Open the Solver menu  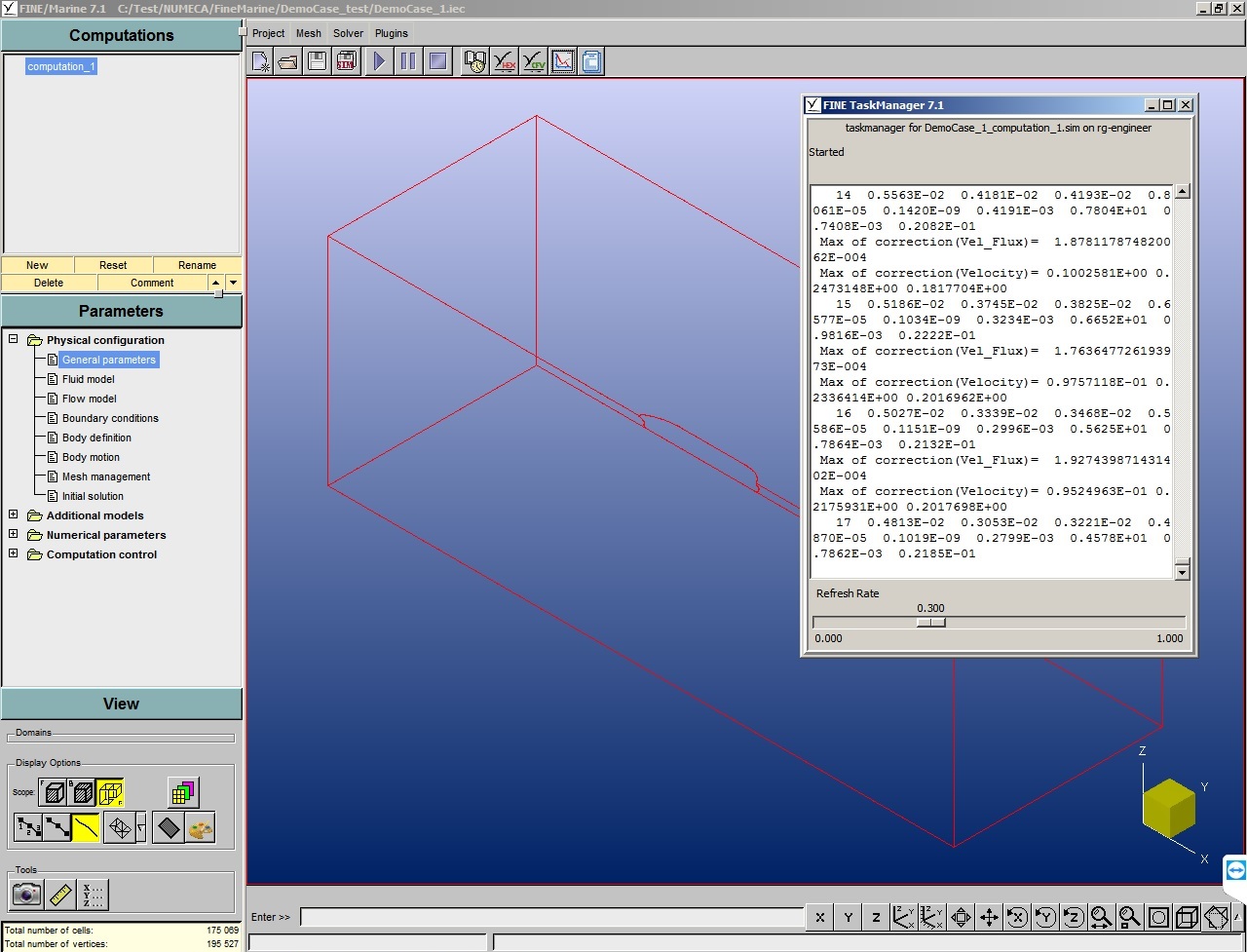[348, 33]
